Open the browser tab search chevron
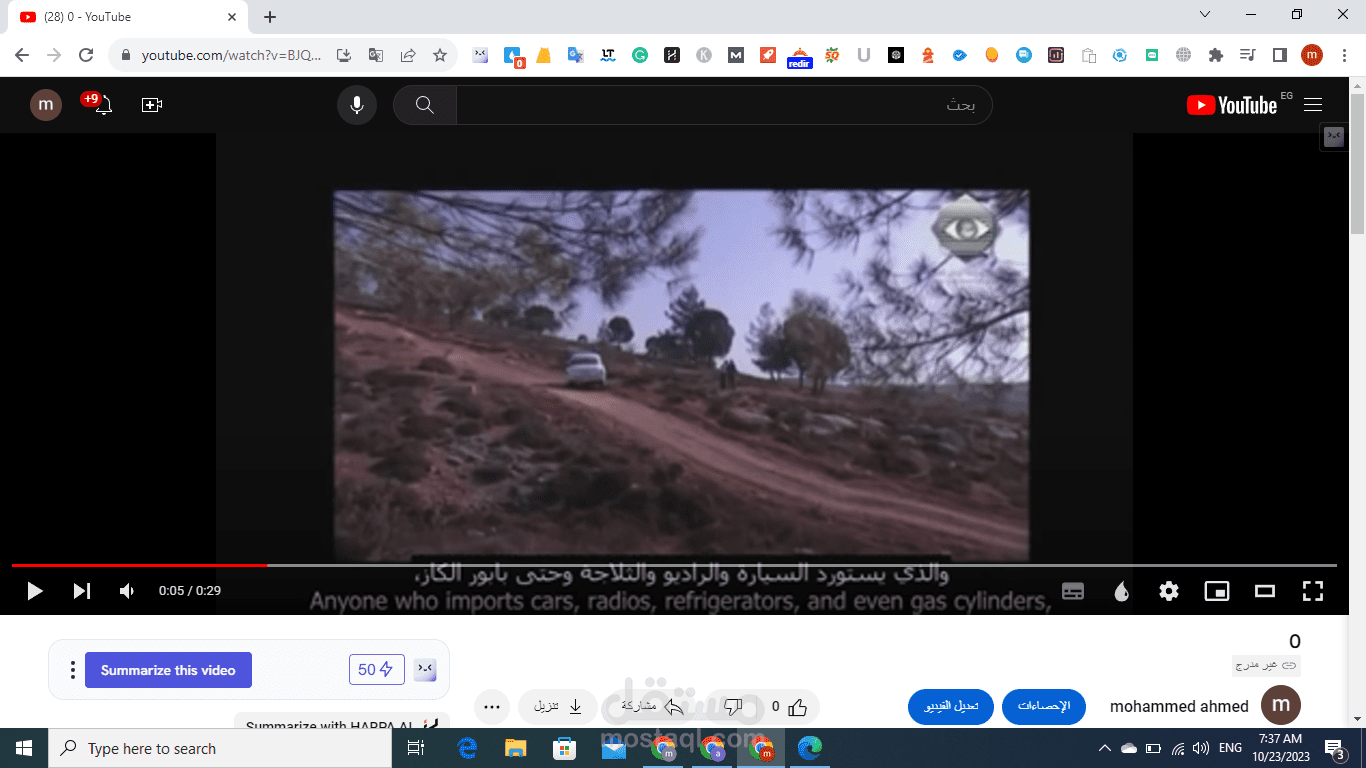Image resolution: width=1366 pixels, height=768 pixels. (1204, 14)
